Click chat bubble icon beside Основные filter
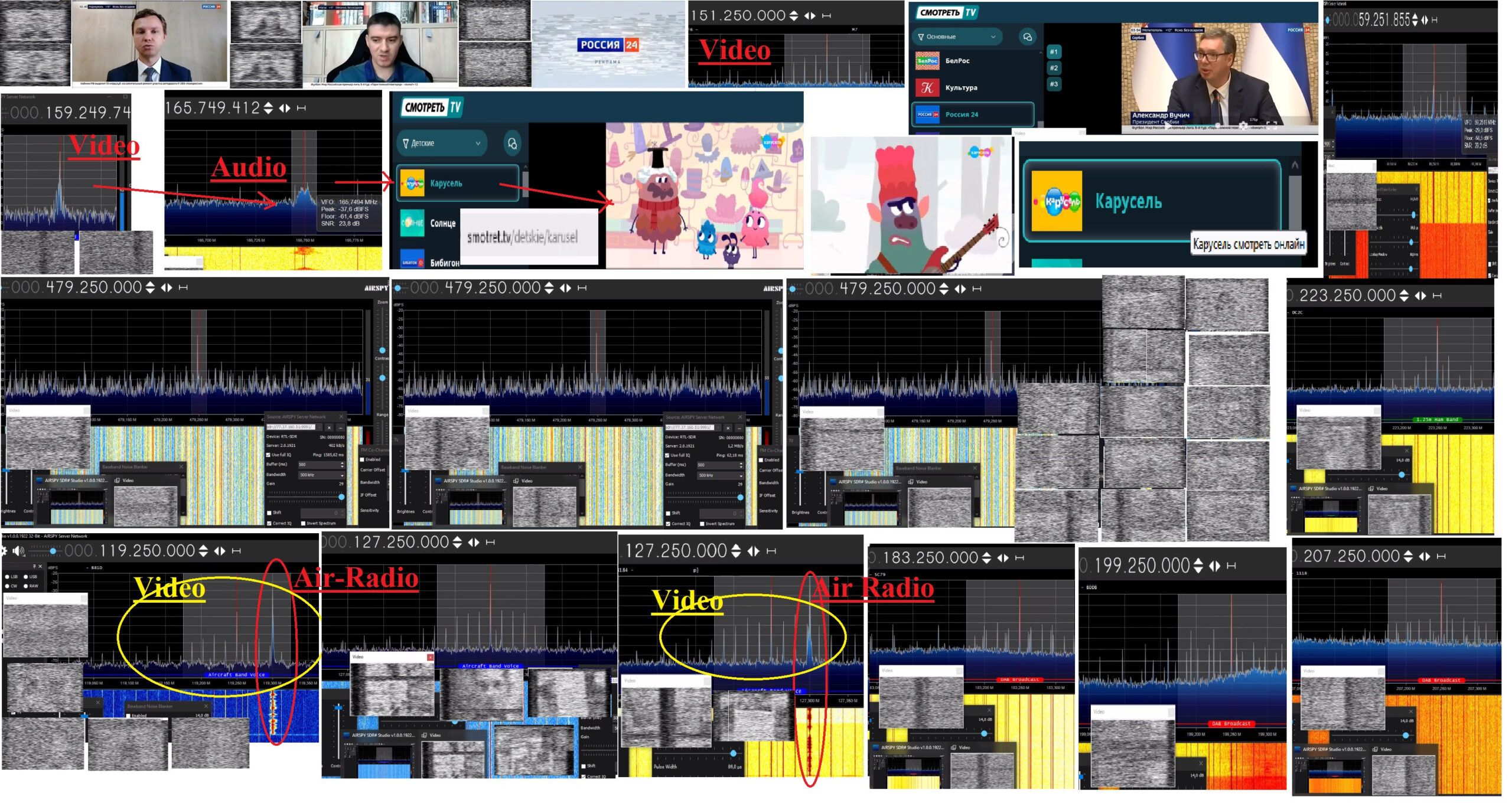This screenshot has height=803, width=1512. point(1027,37)
